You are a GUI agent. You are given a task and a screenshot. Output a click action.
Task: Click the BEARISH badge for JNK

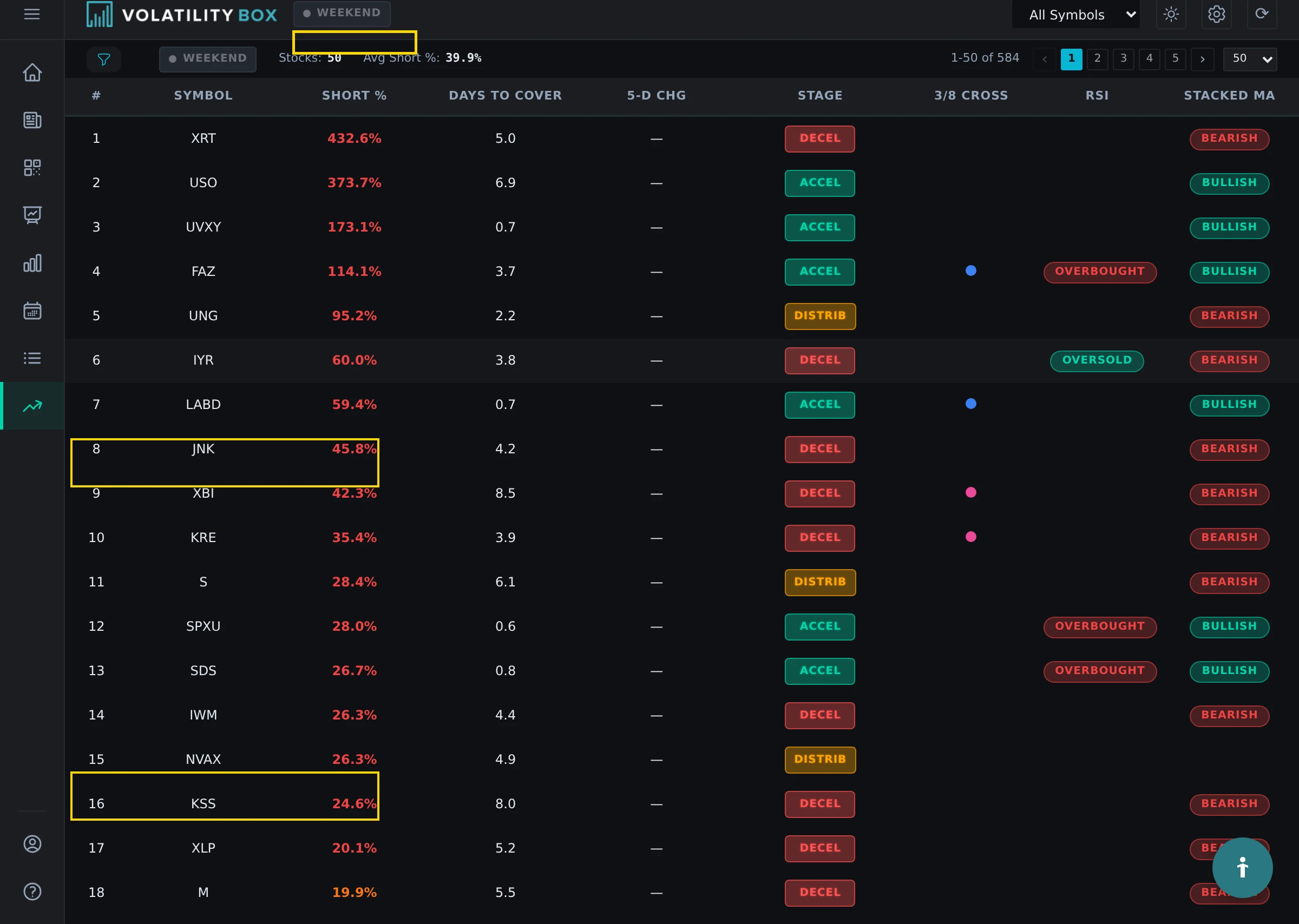[1230, 449]
